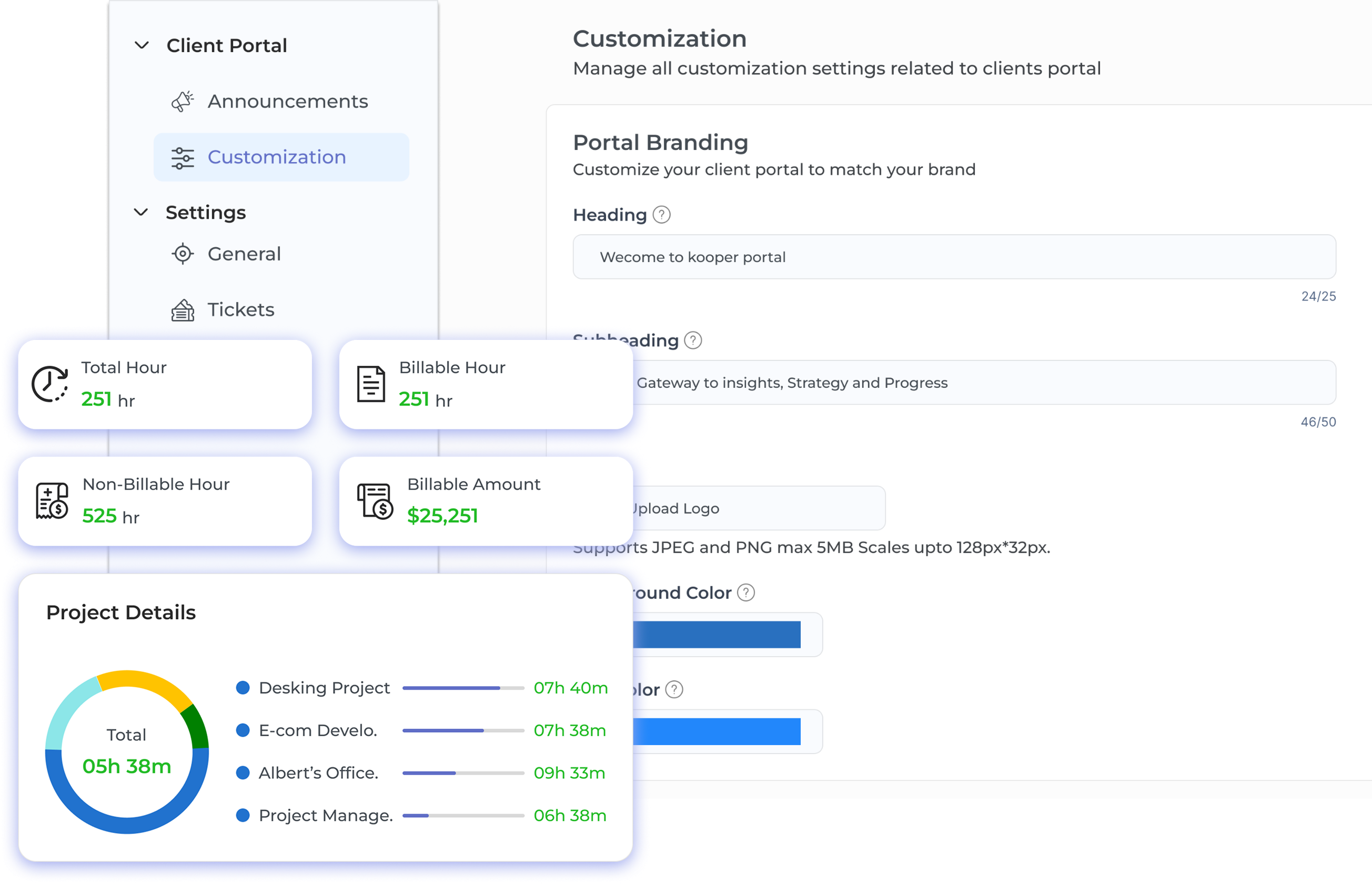1372x884 pixels.
Task: Click the Announcements megaphone icon
Action: coord(183,102)
